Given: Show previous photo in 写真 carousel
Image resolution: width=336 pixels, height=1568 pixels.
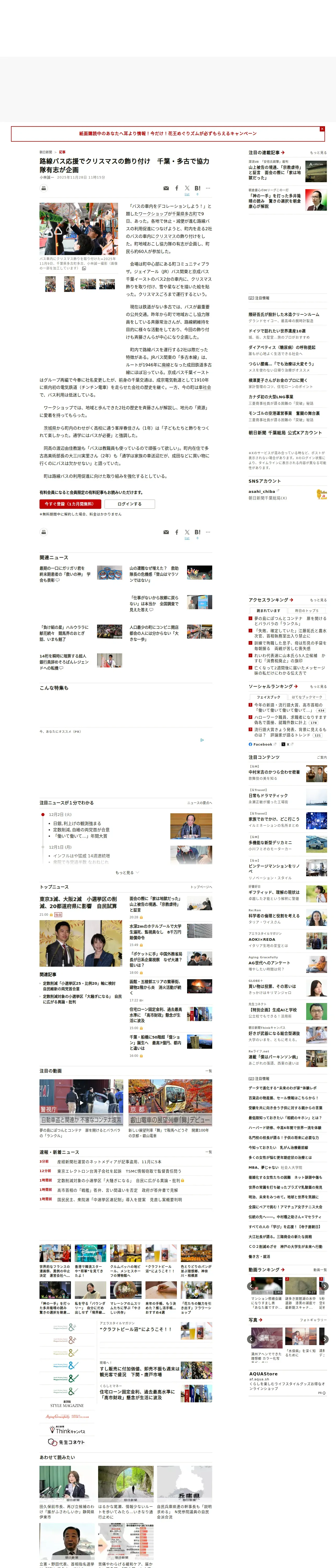Looking at the screenshot, I should click(x=252, y=1339).
